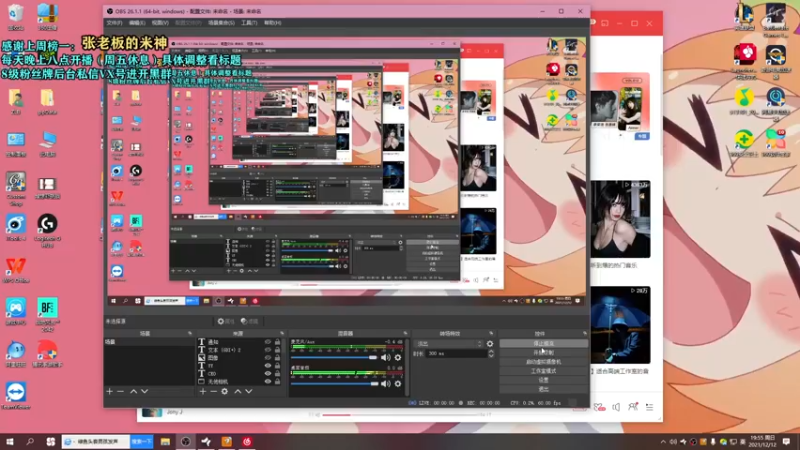
Task: Mute the 麦克风/Aux speaker icon
Action: coord(386,358)
